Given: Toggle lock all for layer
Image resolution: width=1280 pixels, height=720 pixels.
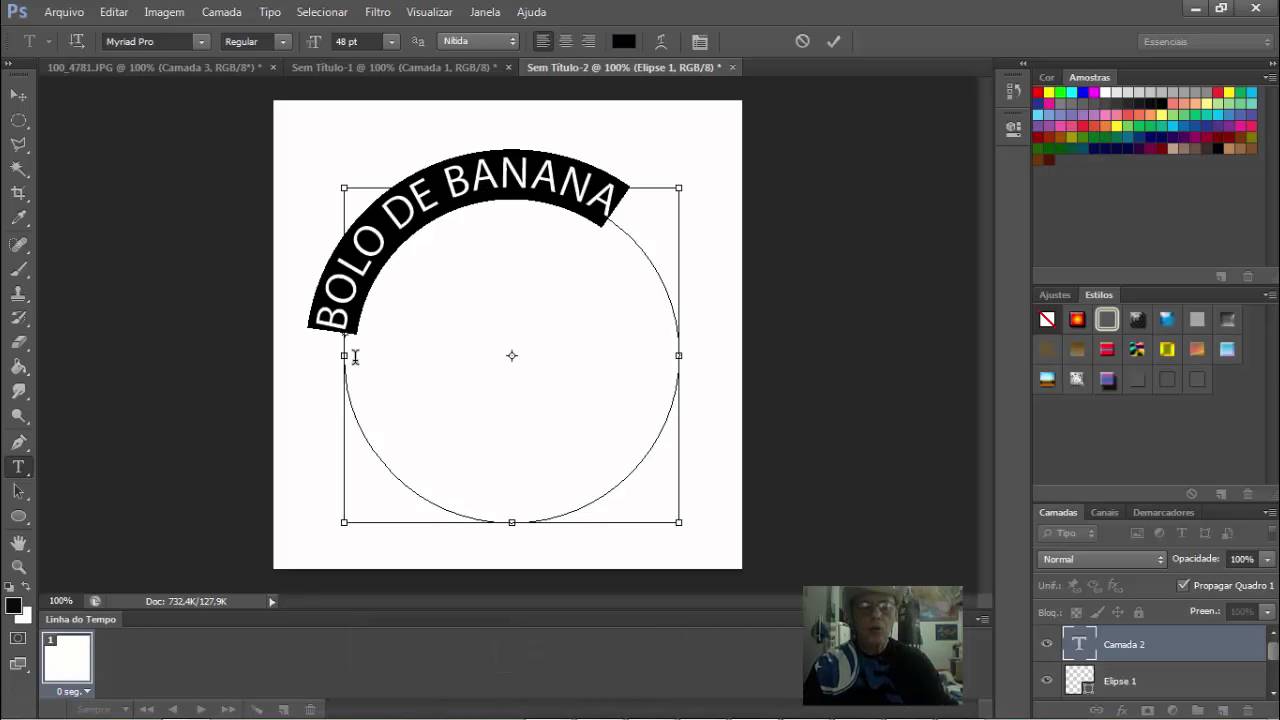Looking at the screenshot, I should (1138, 612).
